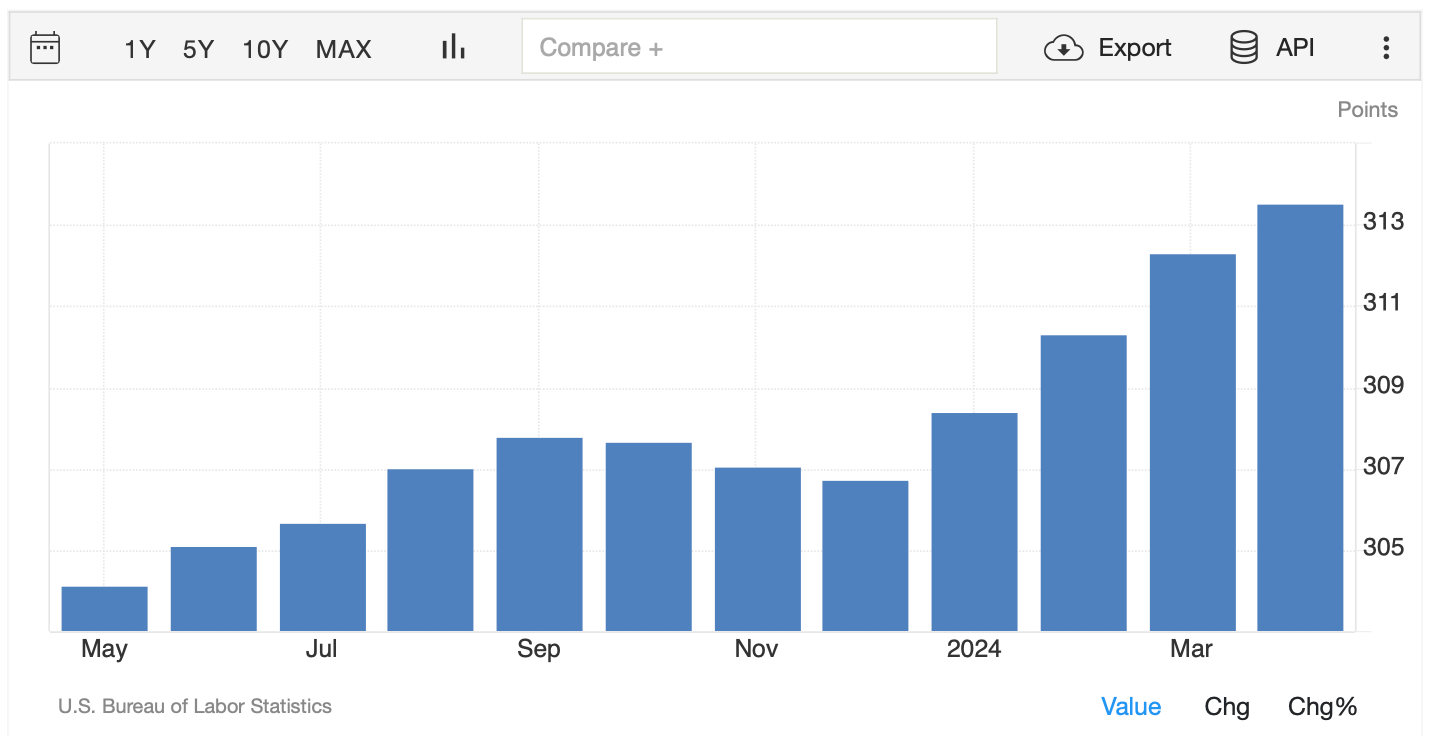Click the Mar x-axis label

point(1191,649)
